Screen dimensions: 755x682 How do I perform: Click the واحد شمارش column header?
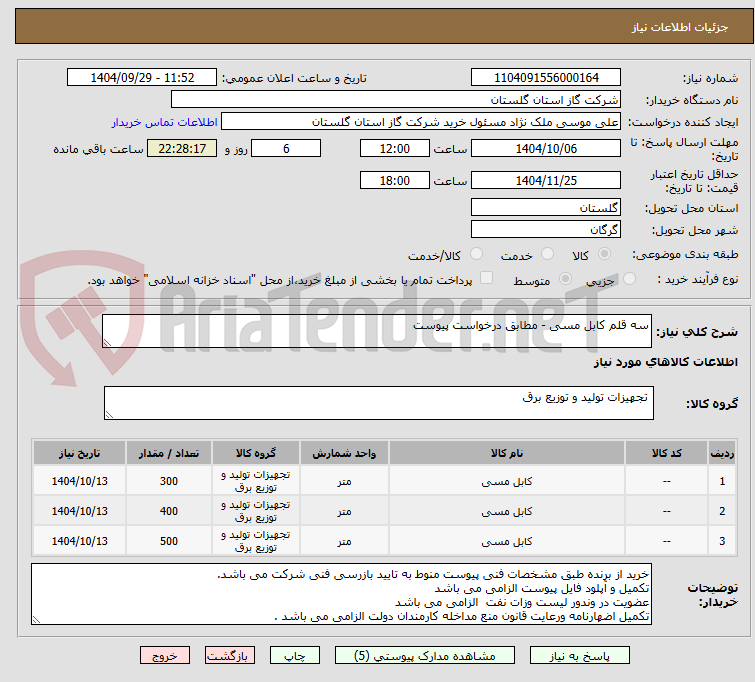pos(344,453)
